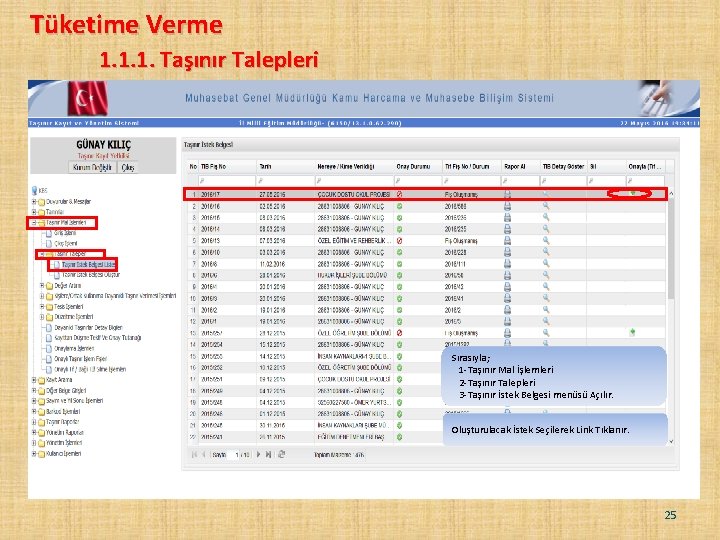Click the refresh icon in the grid pager
This screenshot has width=720, height=540.
pyautogui.click(x=281, y=454)
